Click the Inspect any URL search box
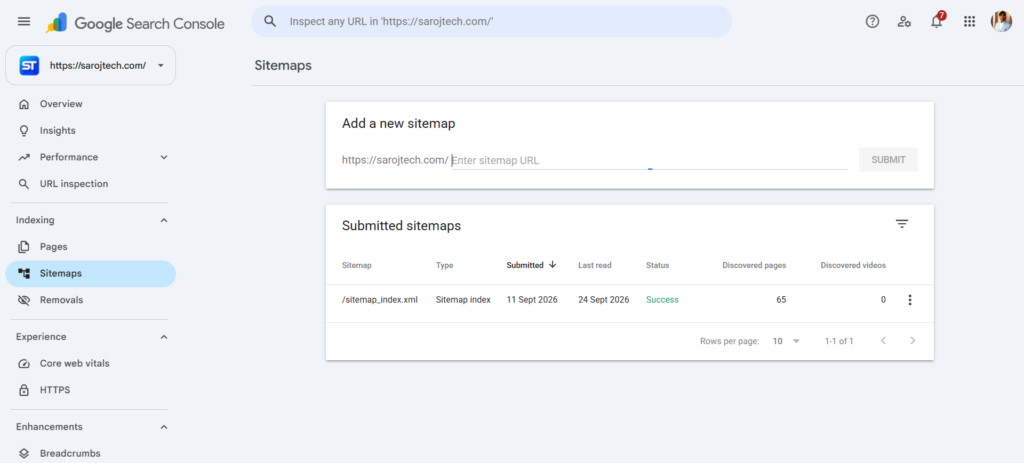 [x=492, y=22]
